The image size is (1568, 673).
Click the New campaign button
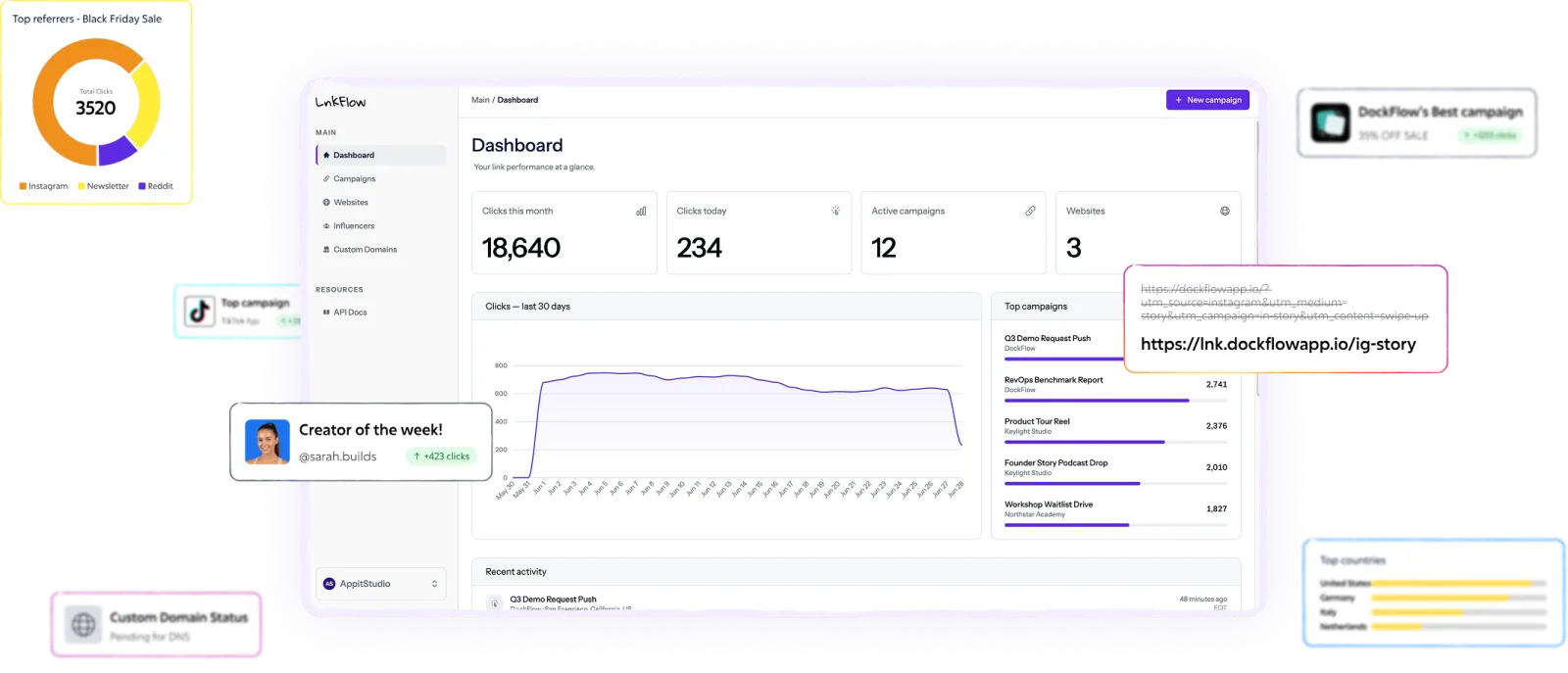click(1207, 100)
